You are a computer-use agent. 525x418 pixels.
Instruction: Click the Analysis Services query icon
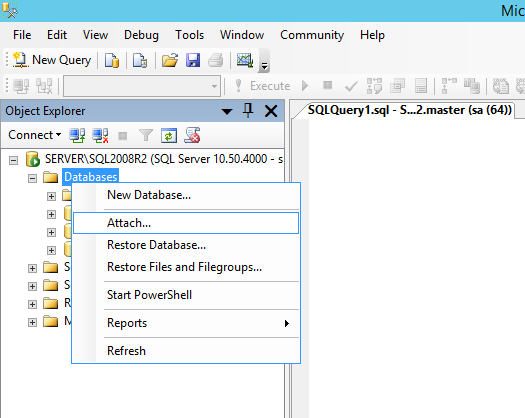pyautogui.click(x=140, y=61)
